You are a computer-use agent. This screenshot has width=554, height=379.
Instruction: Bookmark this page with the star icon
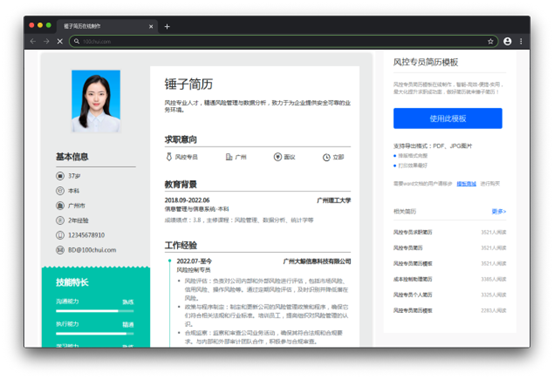(x=490, y=41)
